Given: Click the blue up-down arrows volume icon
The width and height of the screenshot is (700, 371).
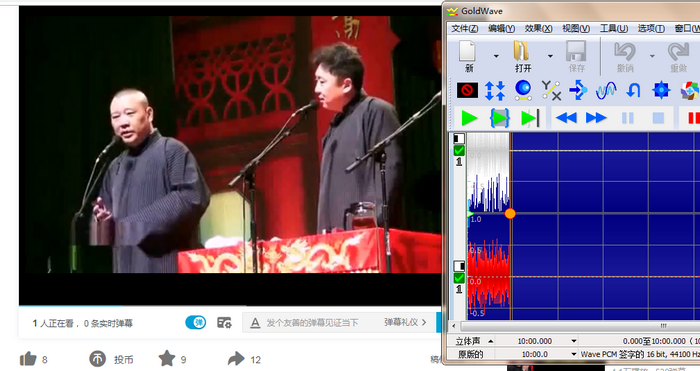Looking at the screenshot, I should pyautogui.click(x=495, y=90).
